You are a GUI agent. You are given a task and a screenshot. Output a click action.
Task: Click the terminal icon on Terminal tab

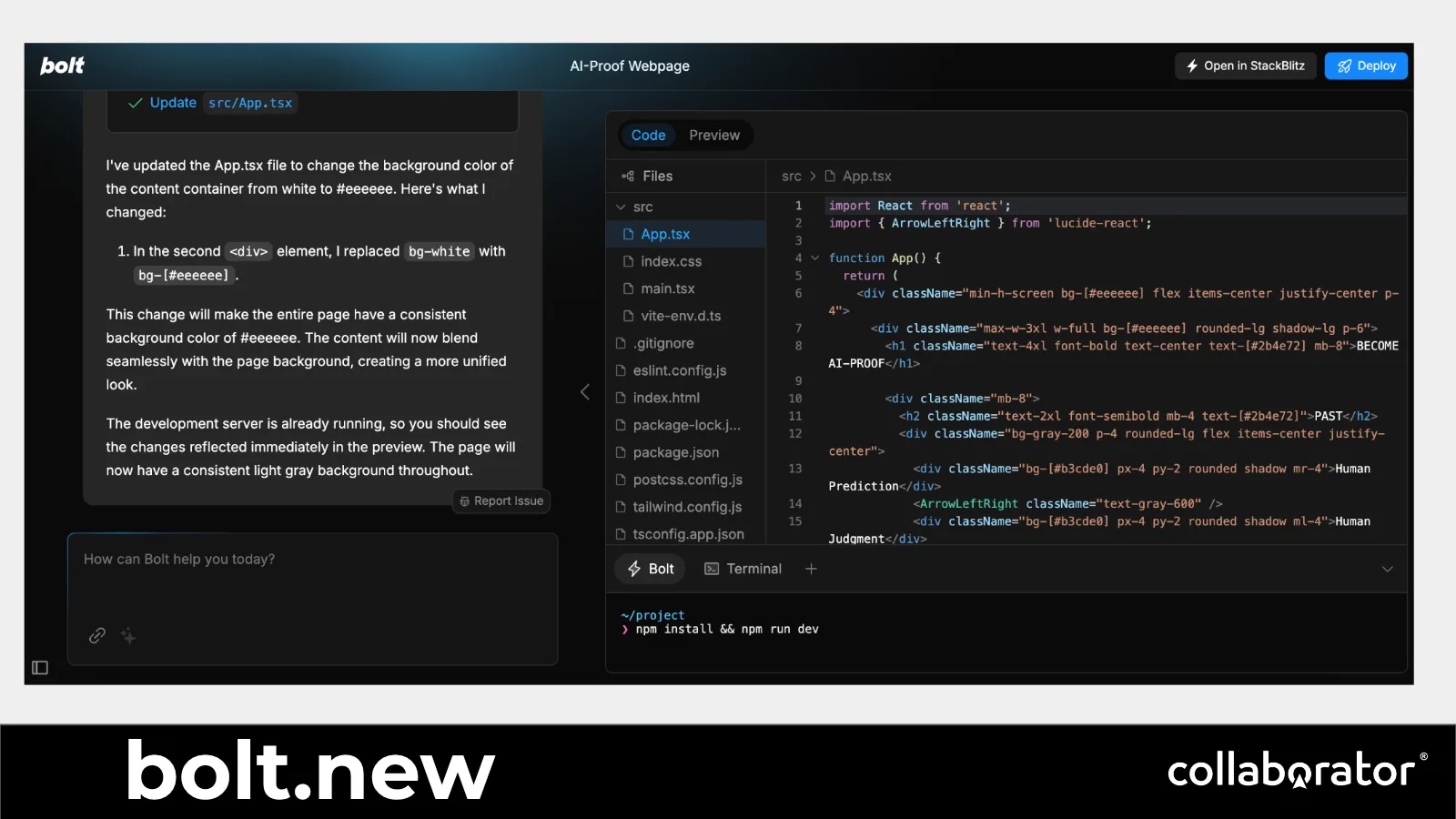712,569
